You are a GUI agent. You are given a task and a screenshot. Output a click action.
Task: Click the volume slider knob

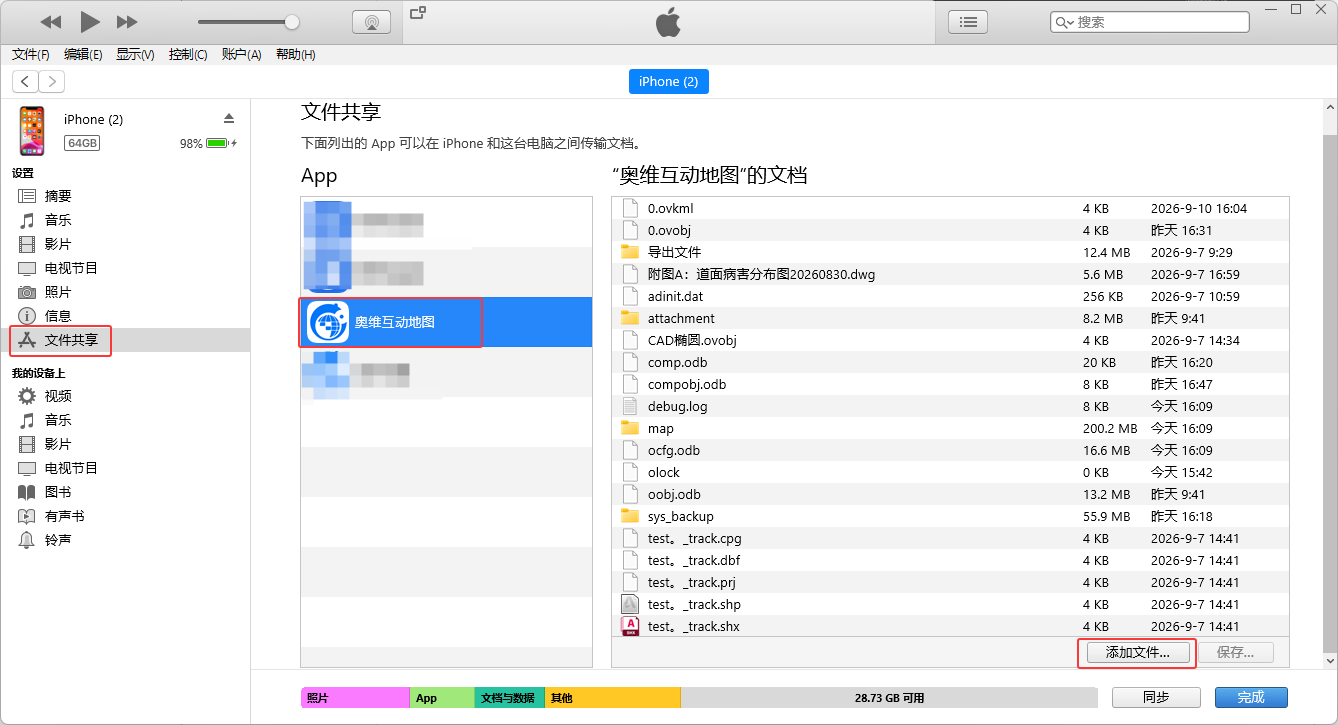tap(292, 22)
